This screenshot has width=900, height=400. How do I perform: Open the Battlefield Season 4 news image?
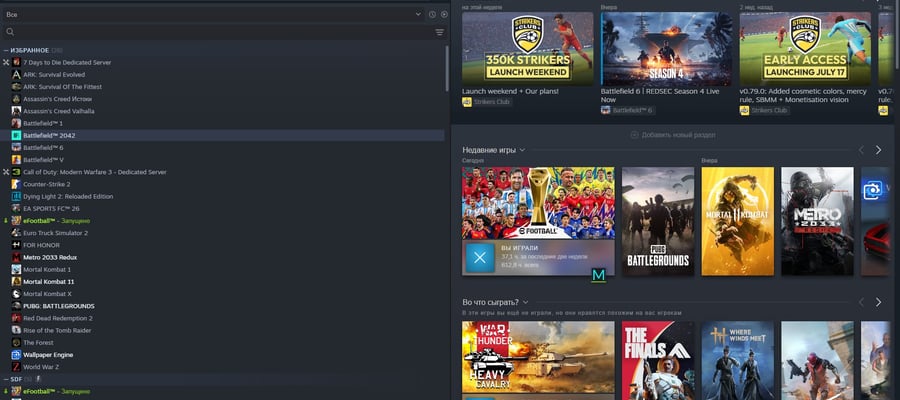point(666,49)
